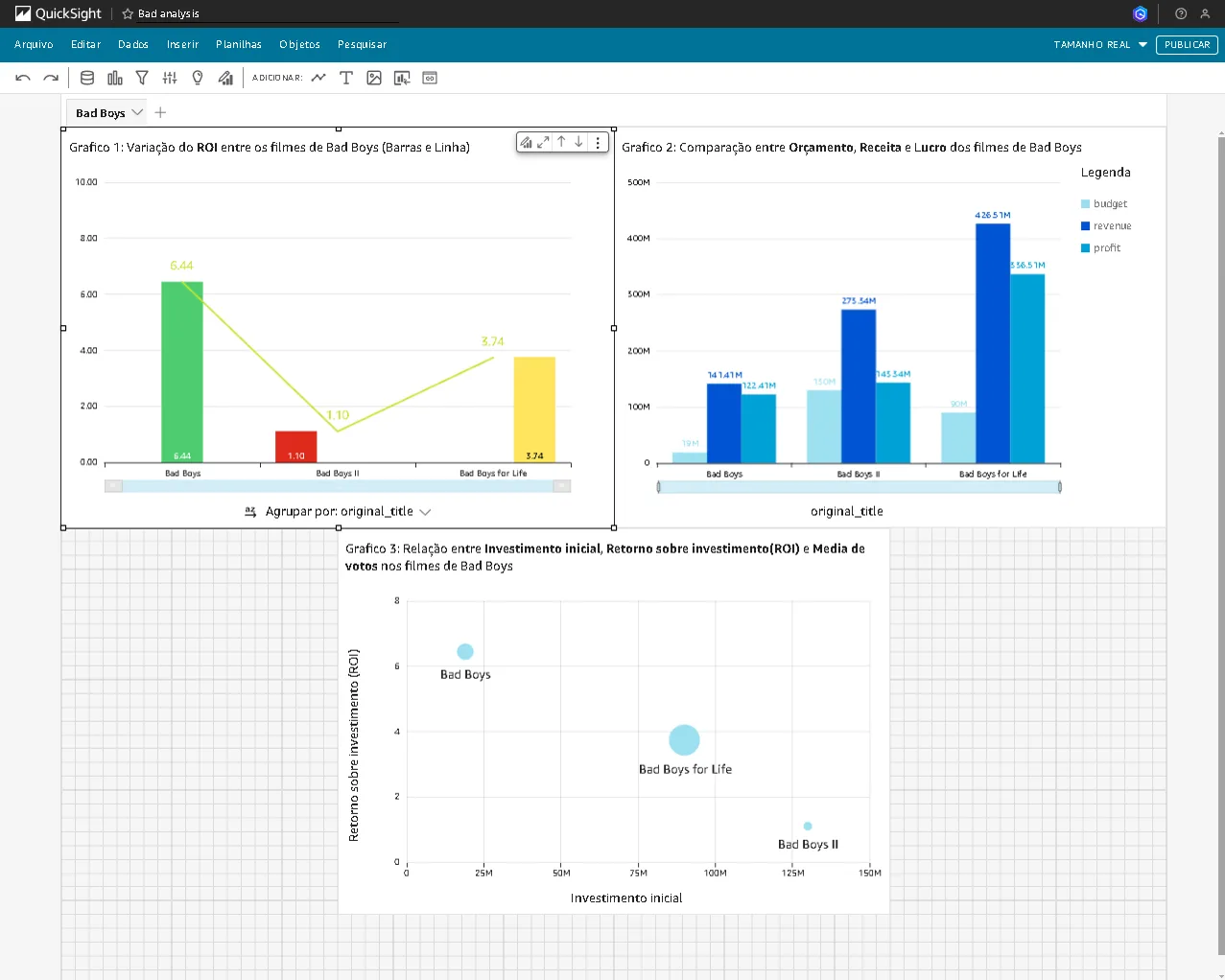Click the Bad Boys for Life scatter bubble
Image resolution: width=1225 pixels, height=980 pixels.
click(x=684, y=740)
